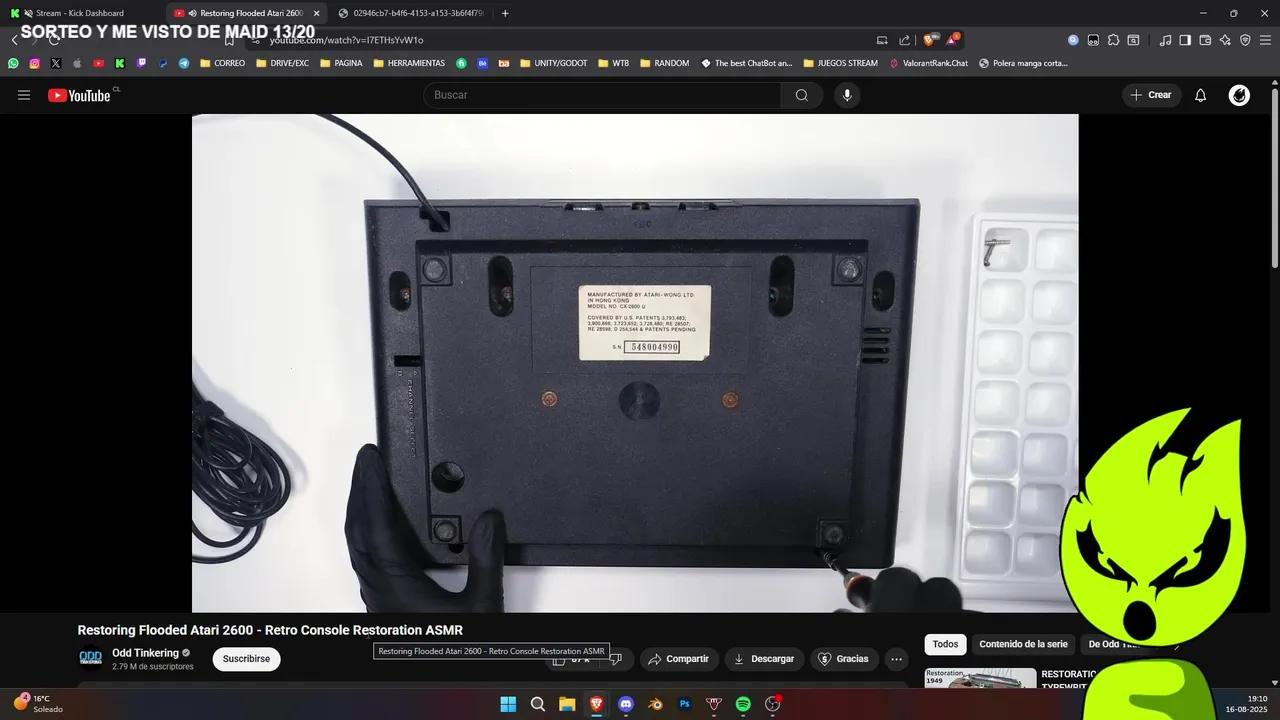This screenshot has height=720, width=1280.
Task: Dislike the video with thumbs-down
Action: 616,659
